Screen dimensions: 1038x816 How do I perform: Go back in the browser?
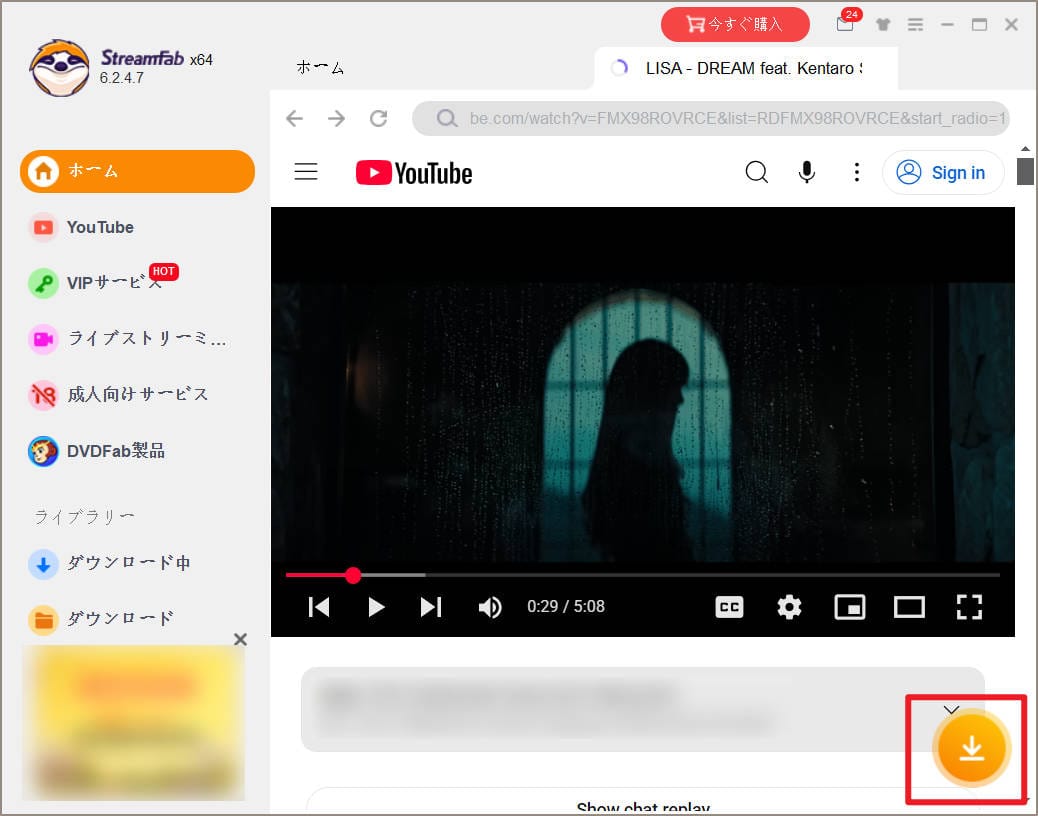pyautogui.click(x=295, y=118)
